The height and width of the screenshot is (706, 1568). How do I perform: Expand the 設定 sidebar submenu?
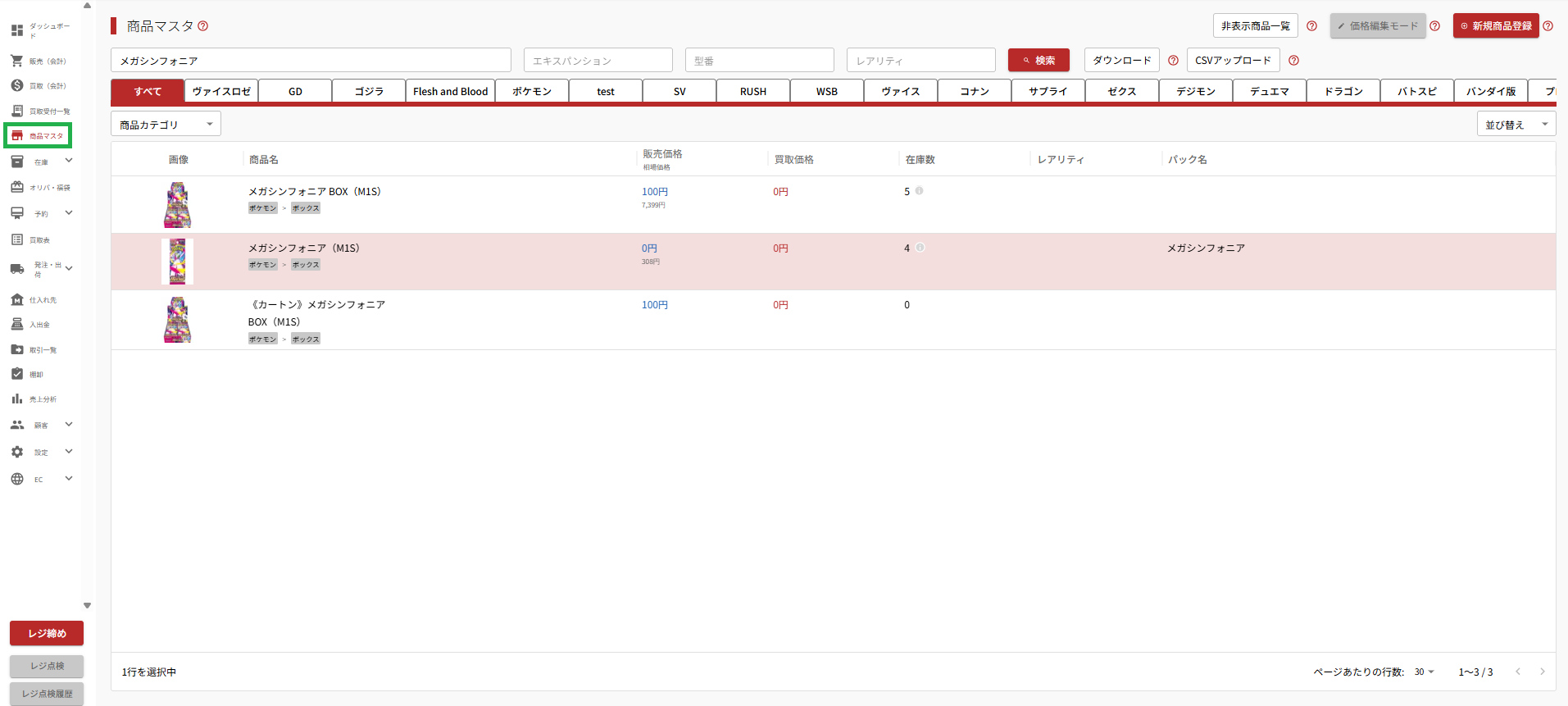point(69,451)
